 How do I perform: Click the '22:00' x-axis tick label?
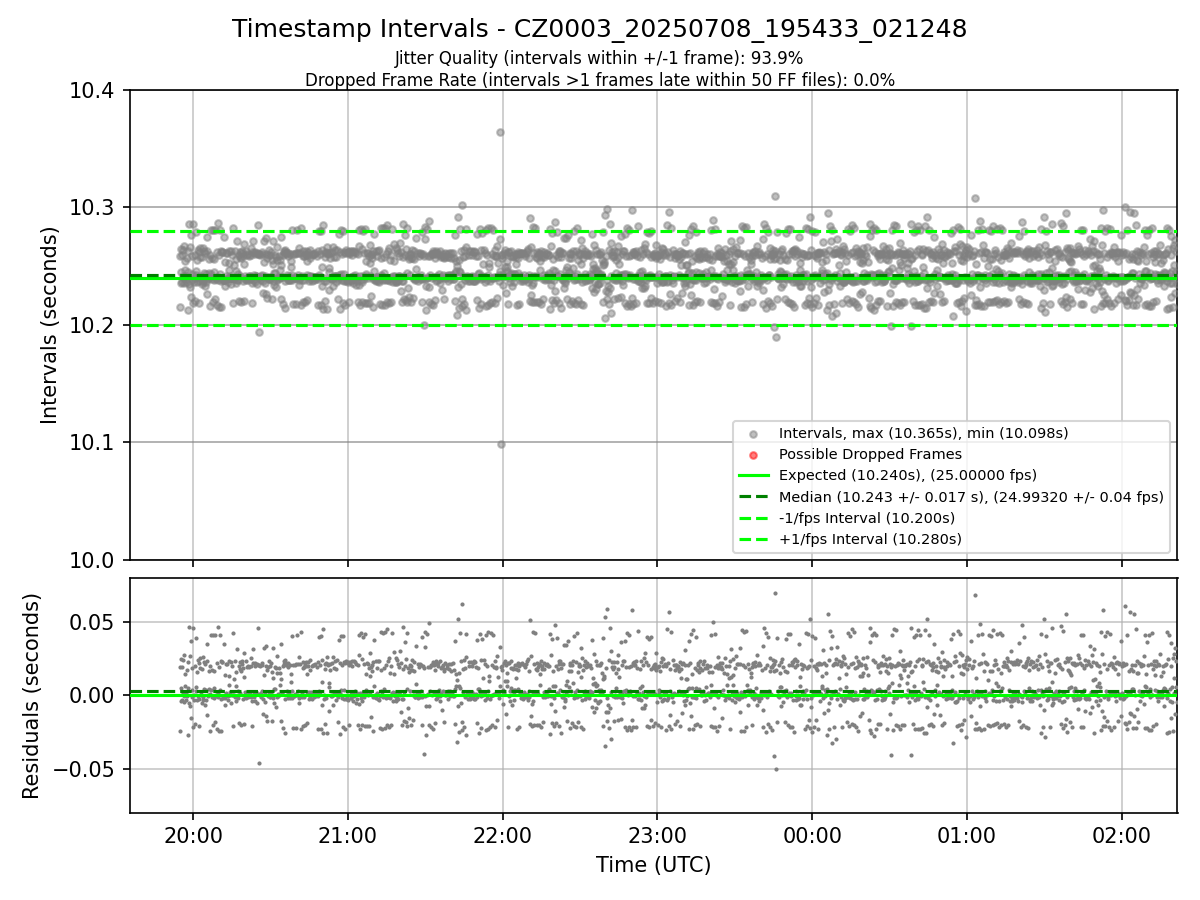point(502,835)
